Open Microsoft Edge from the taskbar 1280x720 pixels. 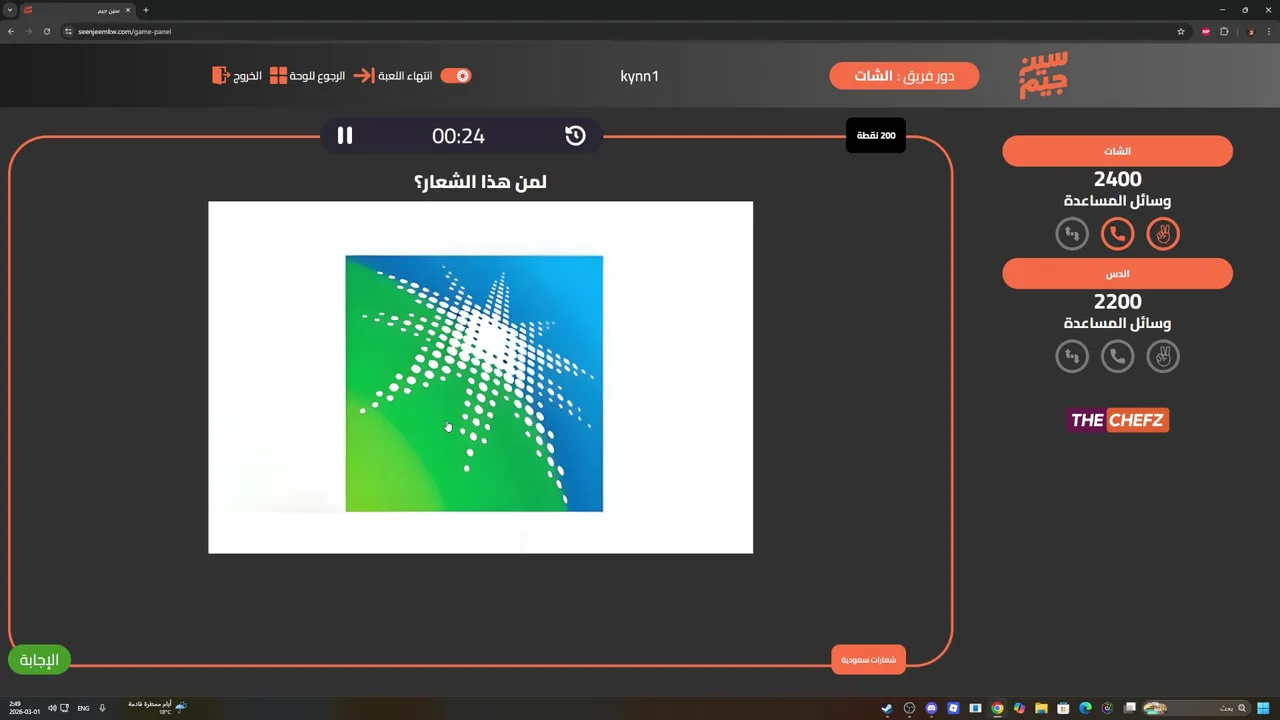(x=1085, y=709)
